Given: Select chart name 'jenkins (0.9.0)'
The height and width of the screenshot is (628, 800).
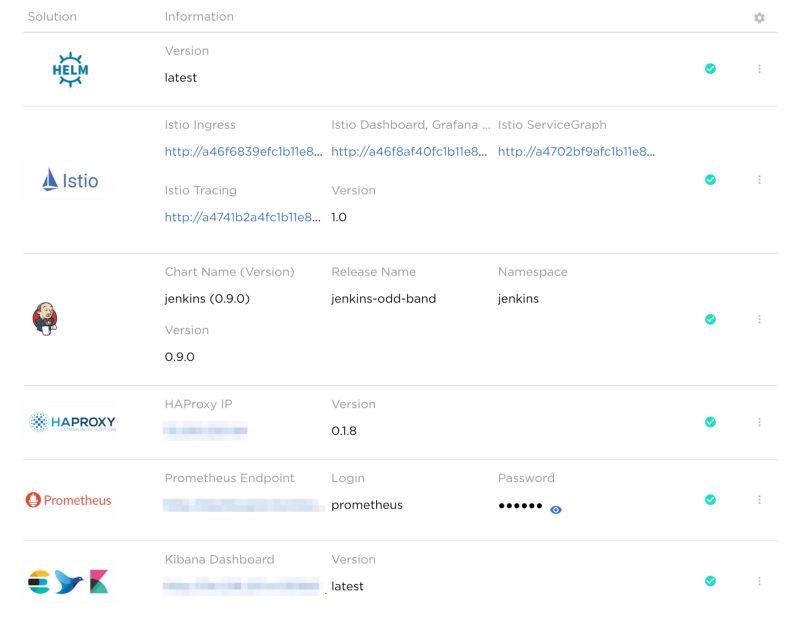Looking at the screenshot, I should (x=207, y=298).
